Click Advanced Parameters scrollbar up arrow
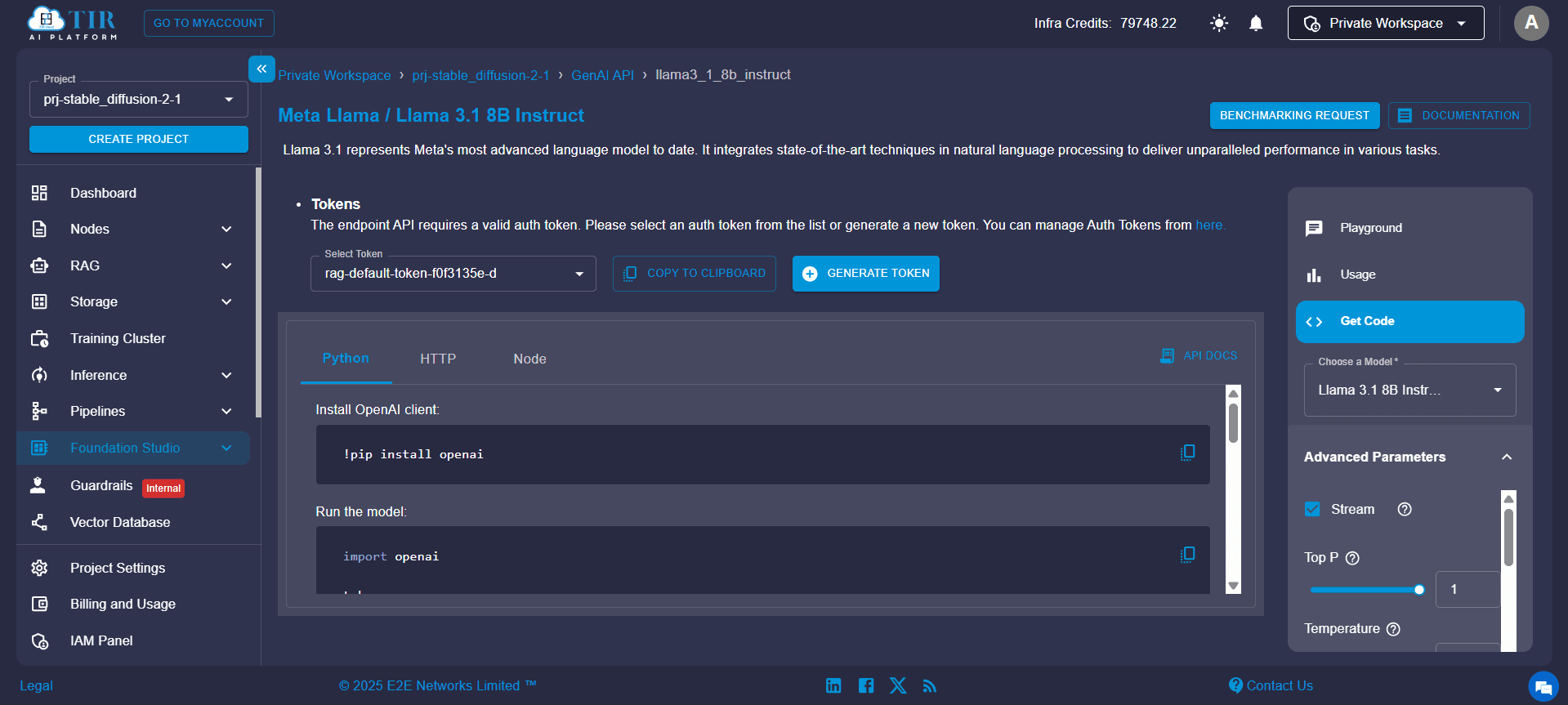Screen dimensions: 1568x705 point(1509,498)
